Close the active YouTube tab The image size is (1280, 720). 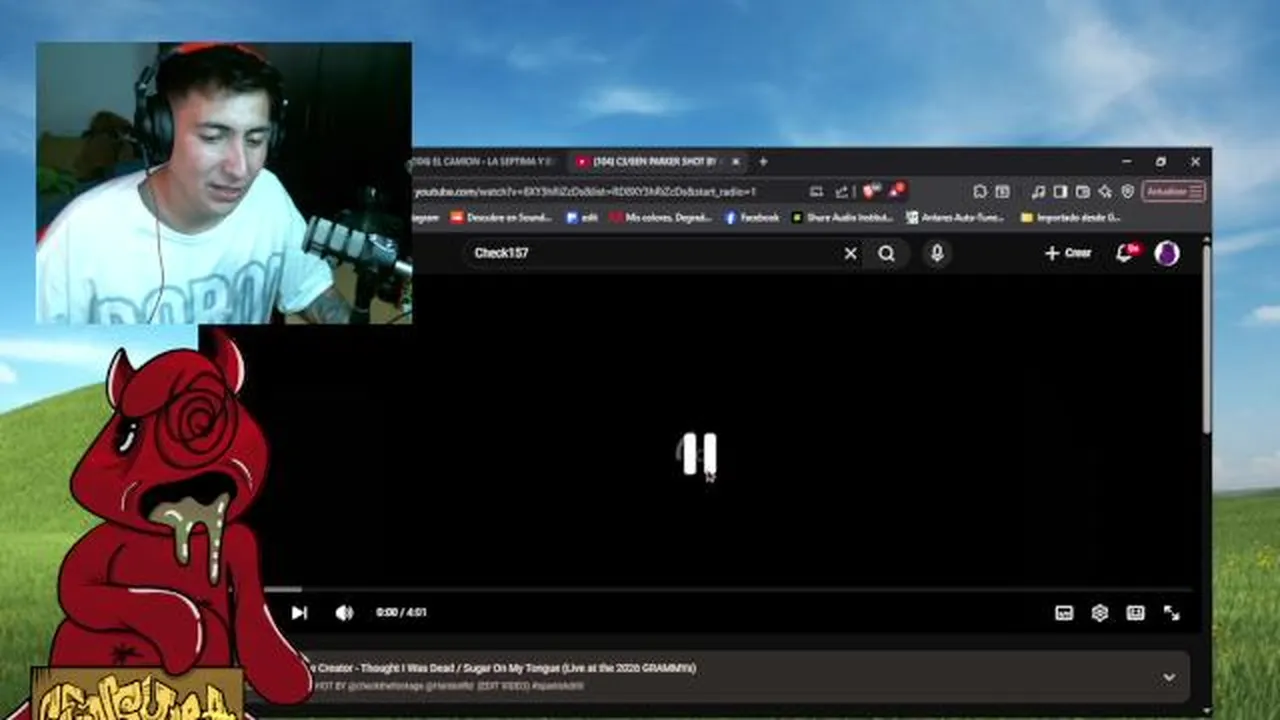pyautogui.click(x=736, y=161)
